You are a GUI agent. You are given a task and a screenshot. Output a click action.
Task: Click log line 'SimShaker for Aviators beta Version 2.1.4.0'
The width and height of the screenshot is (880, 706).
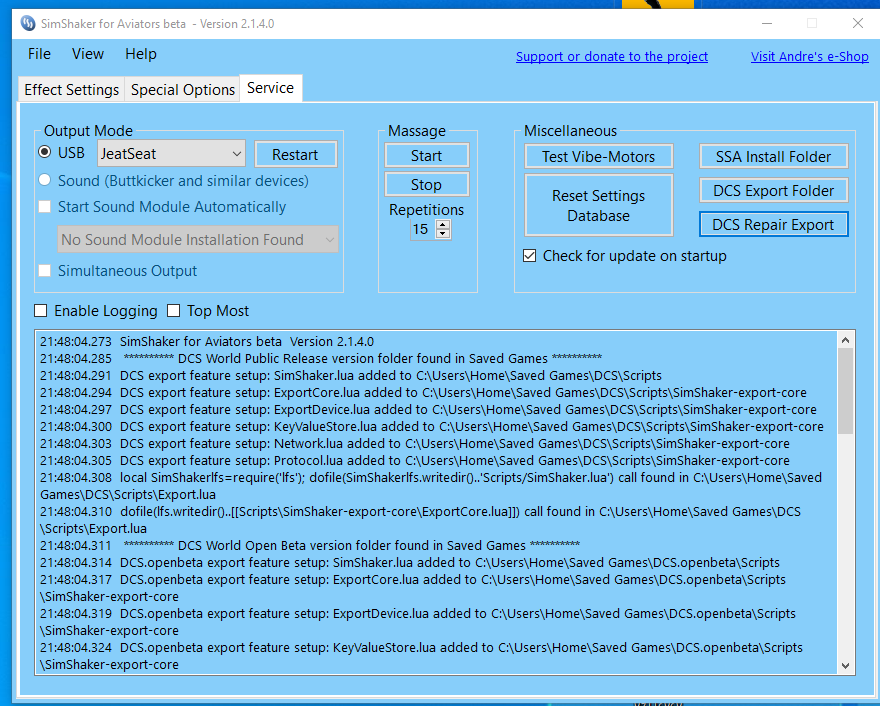point(207,342)
